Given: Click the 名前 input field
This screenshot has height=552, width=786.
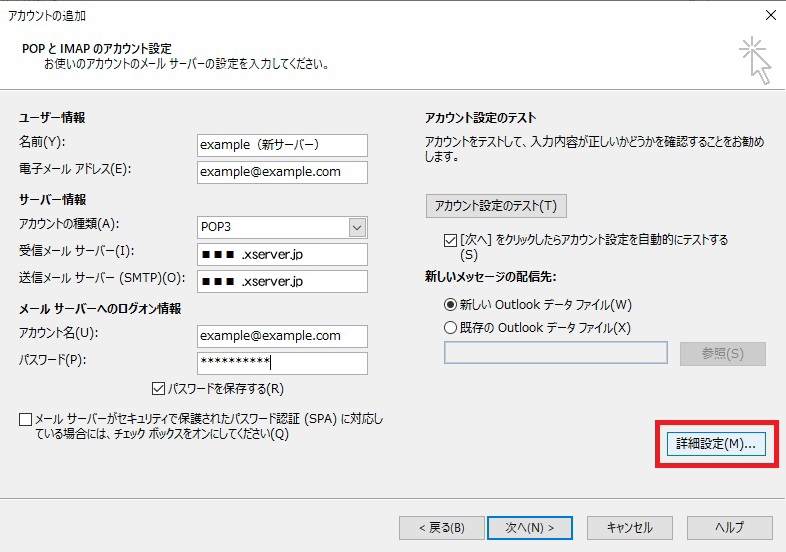Looking at the screenshot, I should click(x=282, y=145).
